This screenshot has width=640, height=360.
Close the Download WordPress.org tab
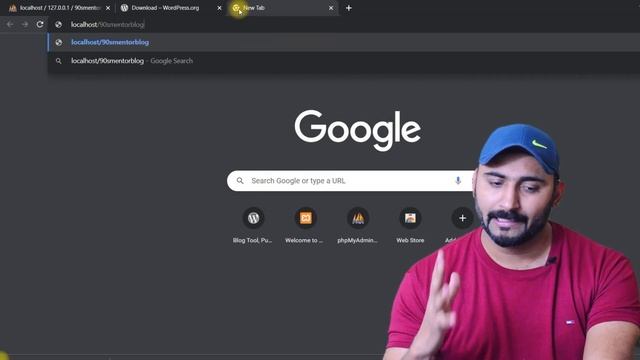click(219, 8)
